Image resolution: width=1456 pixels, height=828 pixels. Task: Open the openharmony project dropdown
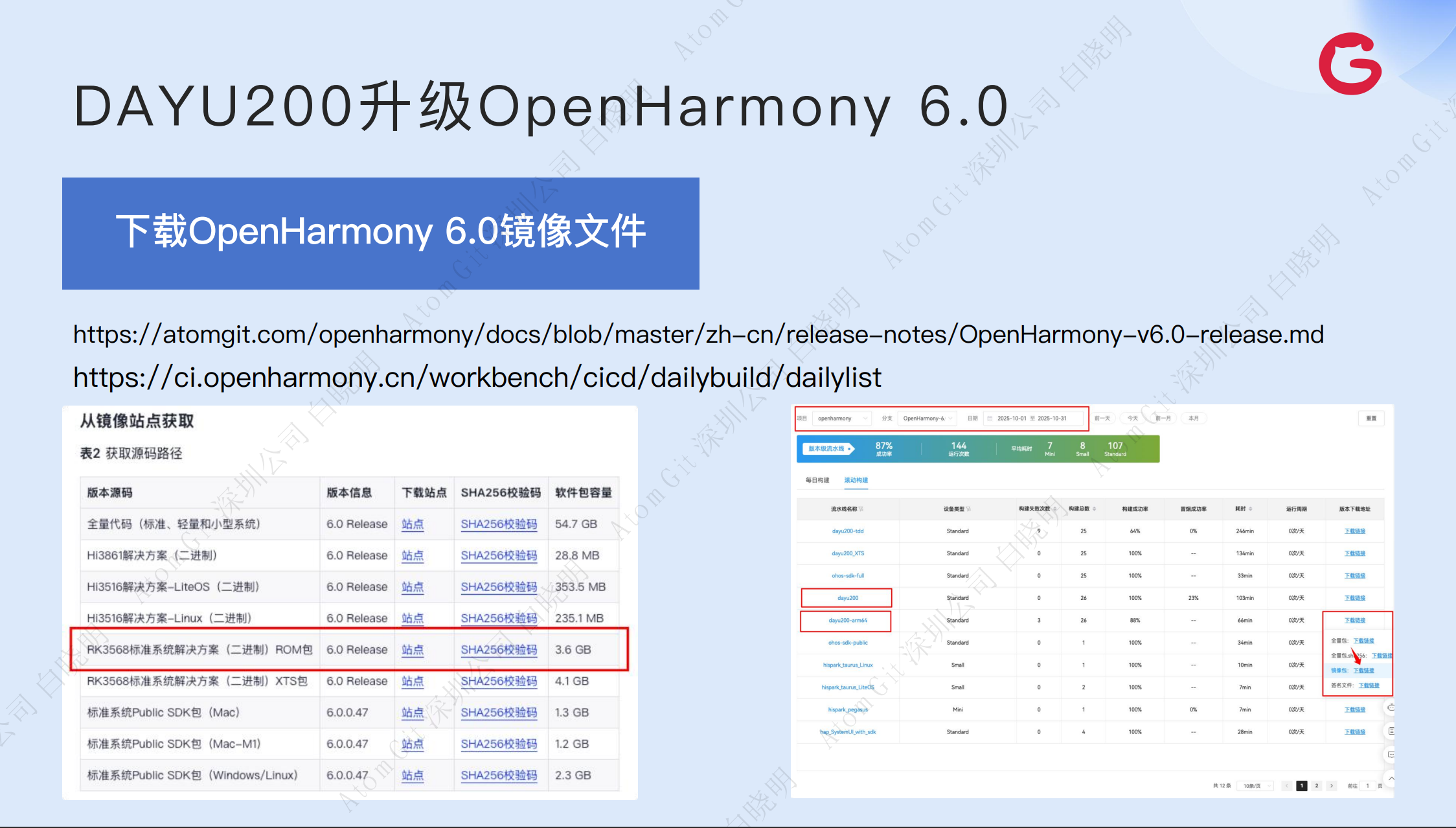841,419
